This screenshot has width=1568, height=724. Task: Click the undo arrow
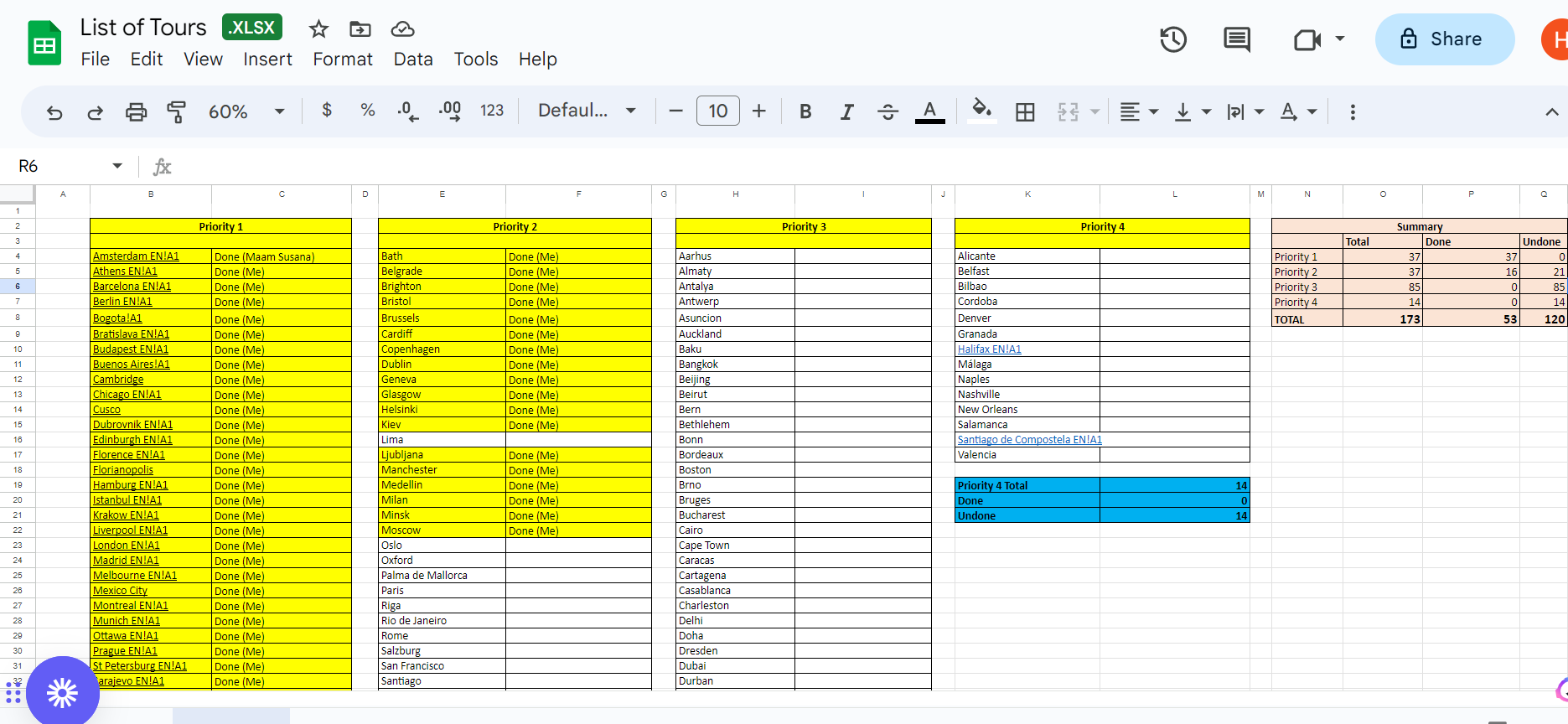pyautogui.click(x=54, y=111)
